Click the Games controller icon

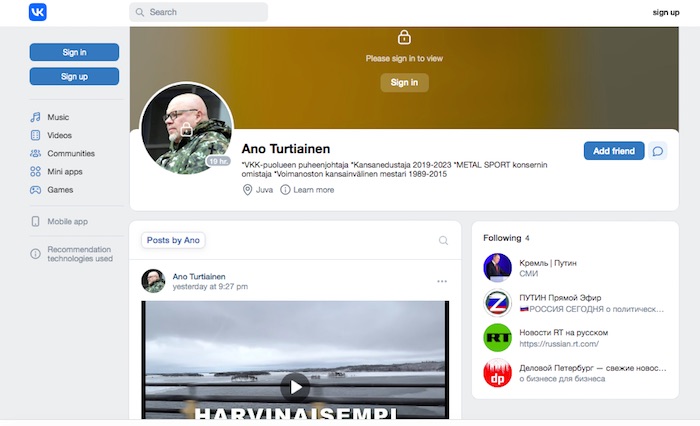[x=35, y=190]
